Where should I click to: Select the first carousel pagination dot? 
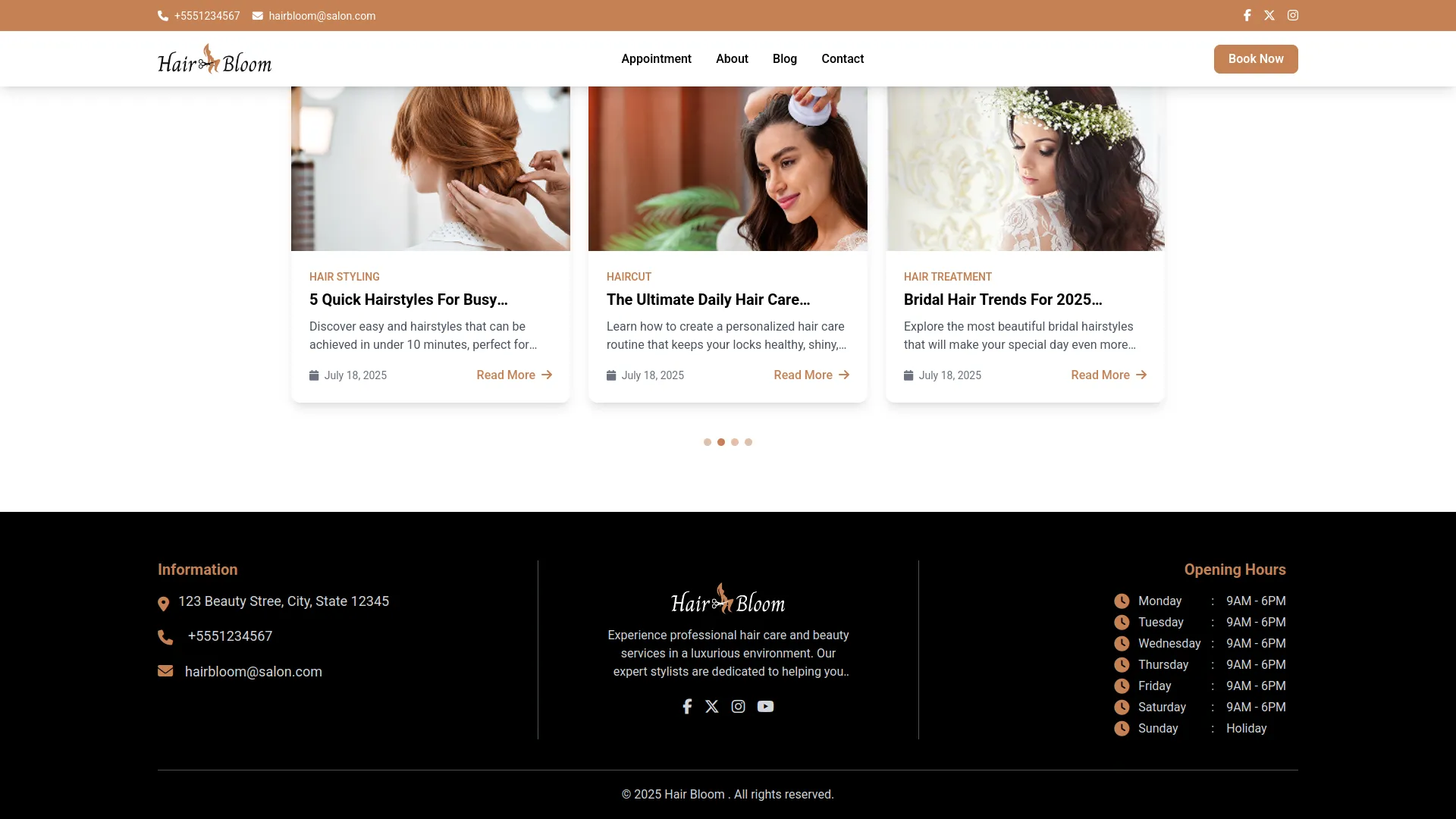point(708,442)
